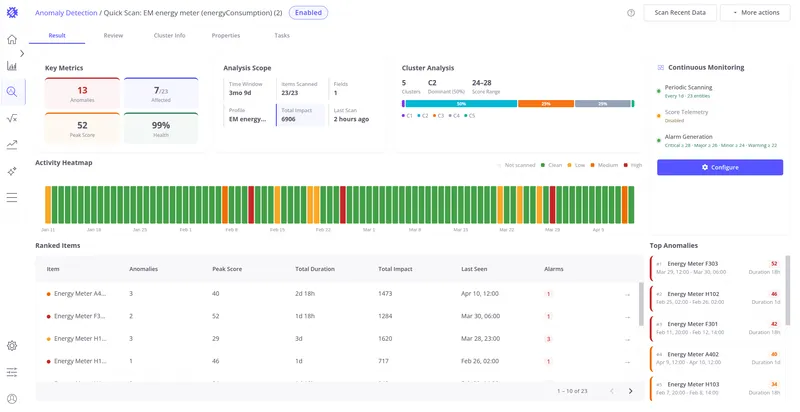Click the C1 cluster legend item
The width and height of the screenshot is (800, 412).
pyautogui.click(x=407, y=116)
